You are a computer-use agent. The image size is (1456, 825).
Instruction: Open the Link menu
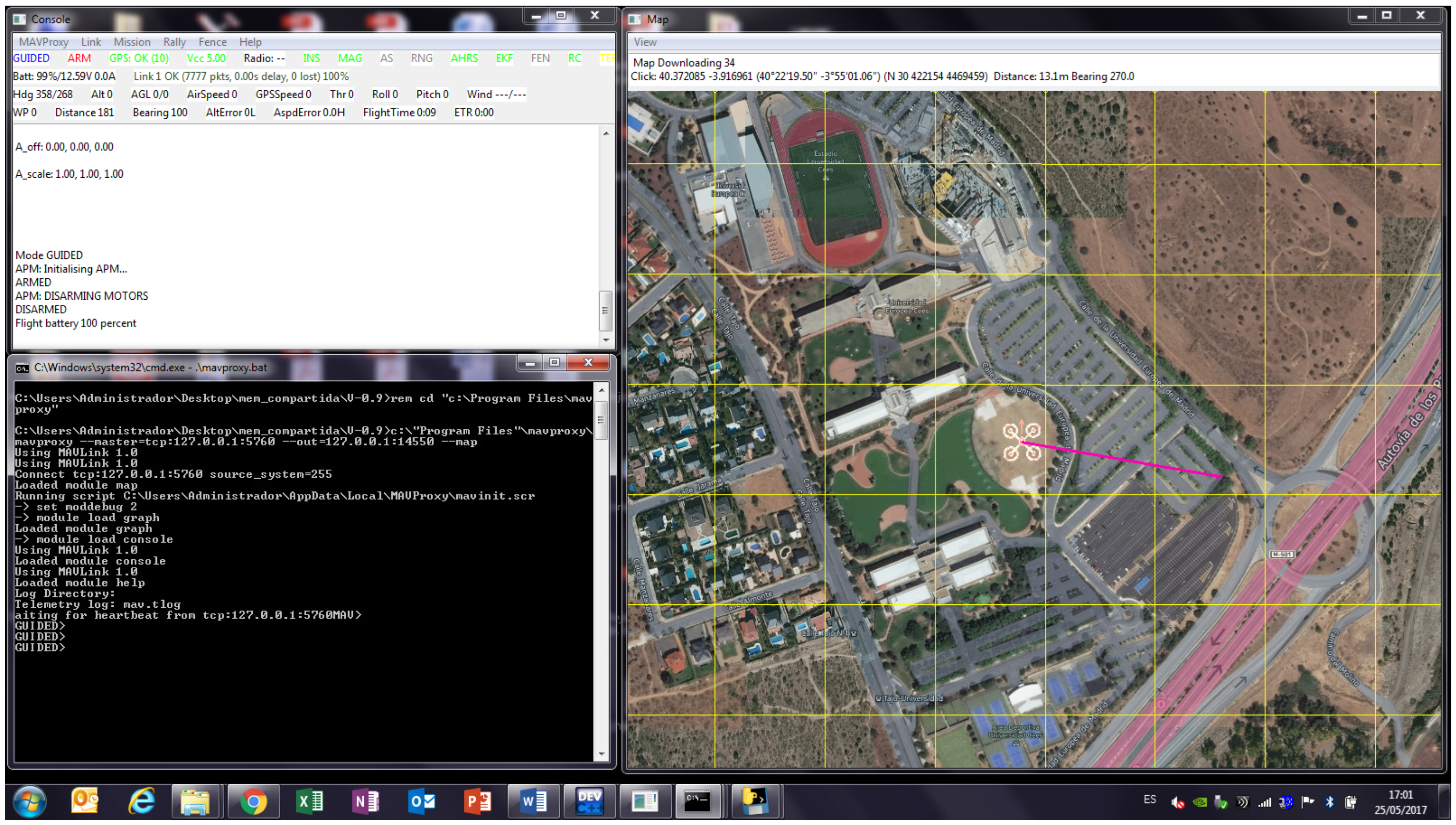(x=91, y=42)
